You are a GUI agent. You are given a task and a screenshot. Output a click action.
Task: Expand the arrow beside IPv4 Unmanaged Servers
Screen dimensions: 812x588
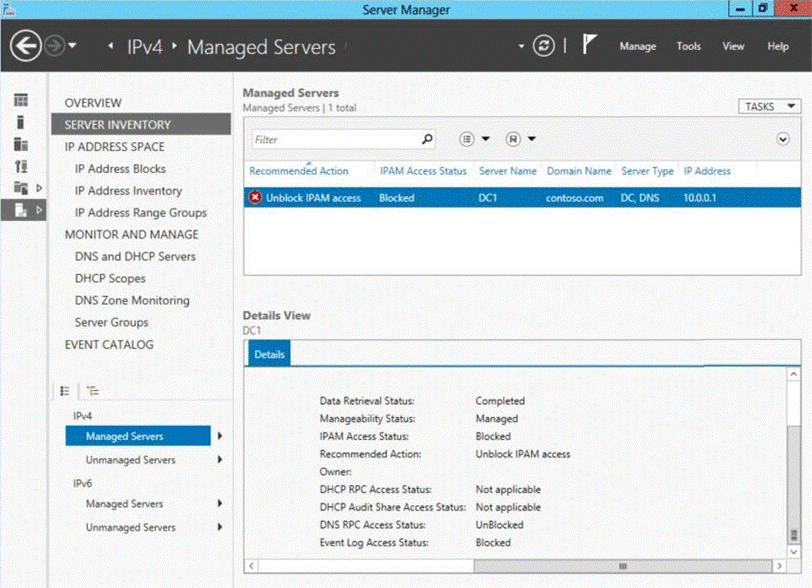[x=219, y=460]
